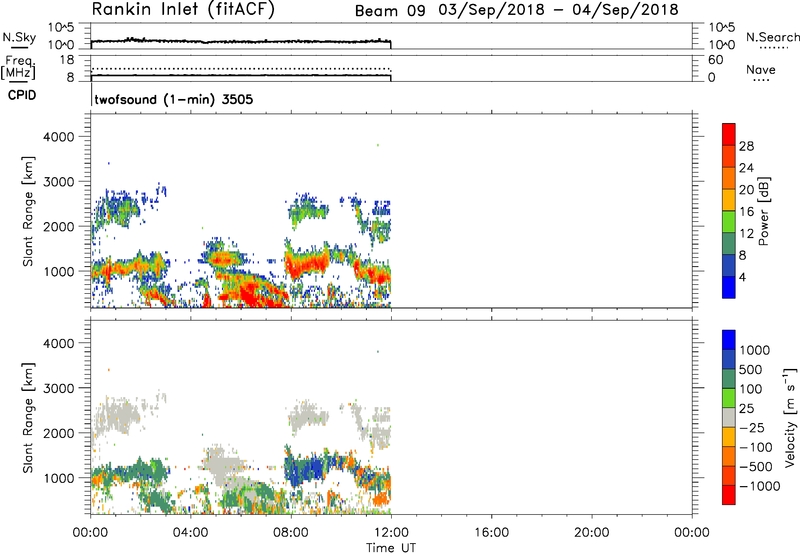Screen dimensions: 800x554
Task: Select the 08:00 time axis label
Action: coord(291,533)
